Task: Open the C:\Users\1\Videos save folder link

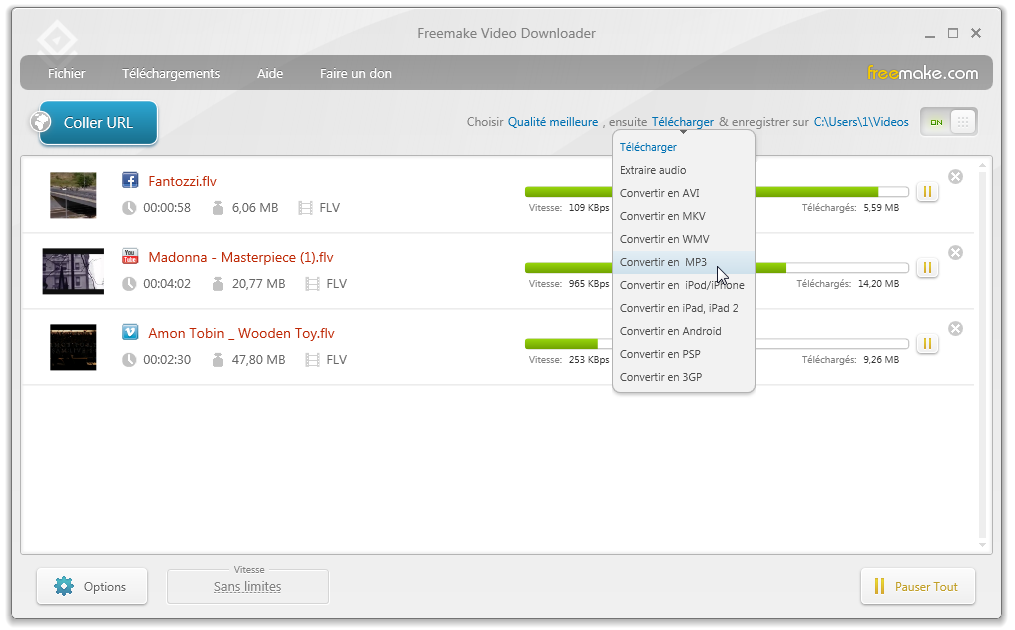Action: coord(861,122)
